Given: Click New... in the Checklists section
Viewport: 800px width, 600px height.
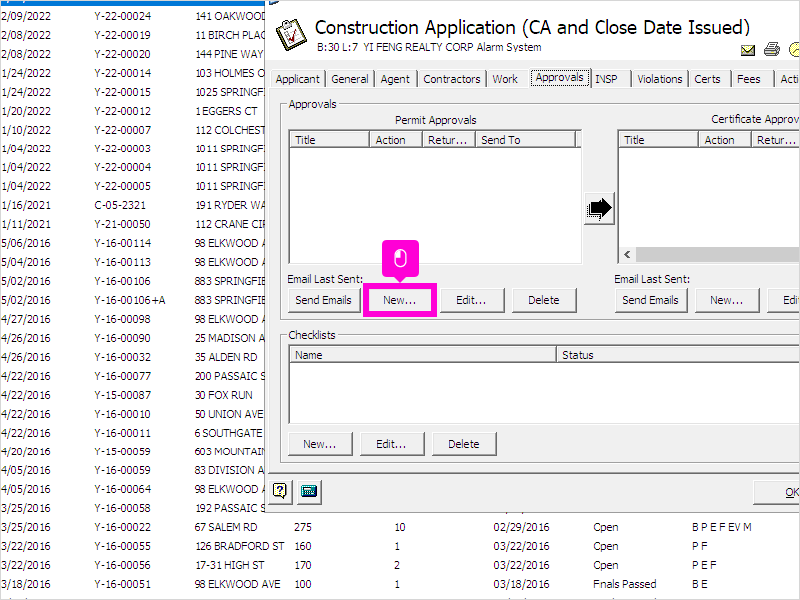Looking at the screenshot, I should 320,444.
